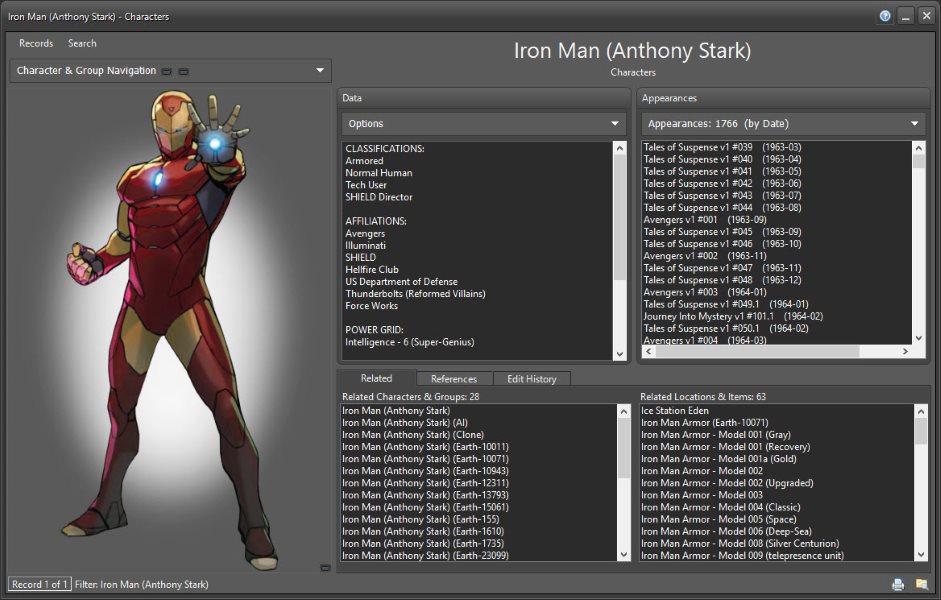The image size is (941, 600).
Task: Switch to the References tab
Action: coord(454,379)
